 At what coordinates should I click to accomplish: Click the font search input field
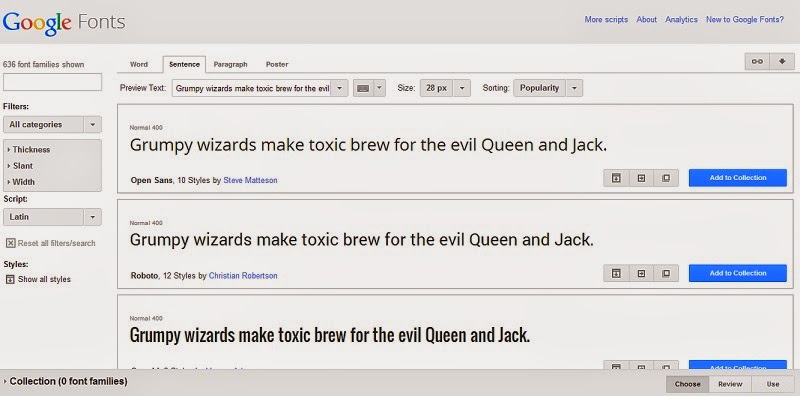52,82
